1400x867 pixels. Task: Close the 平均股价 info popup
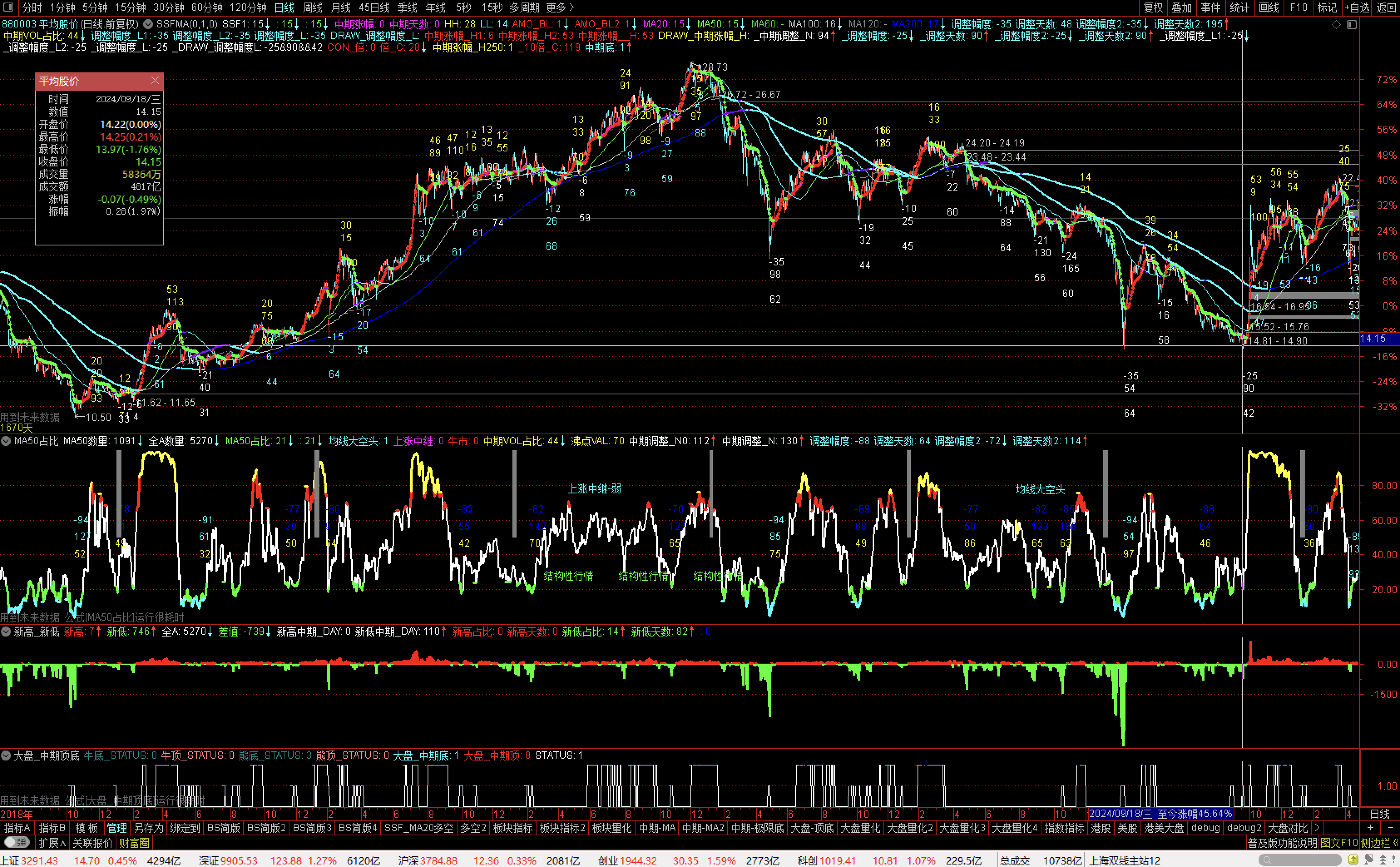[155, 81]
